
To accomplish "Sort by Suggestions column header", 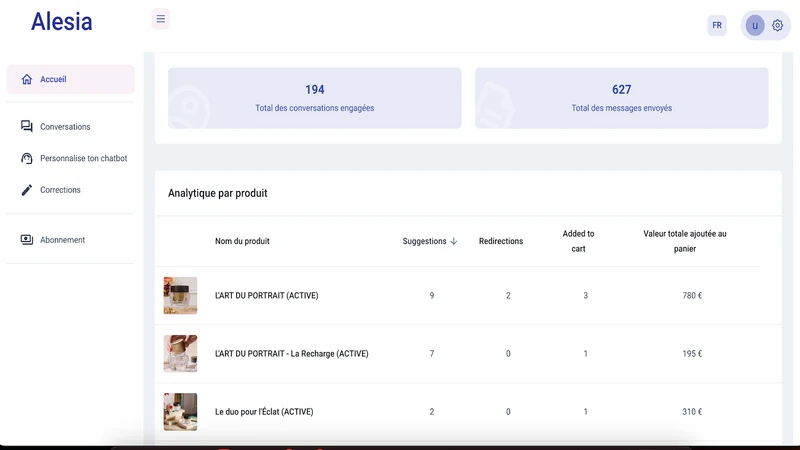I will pos(424,241).
